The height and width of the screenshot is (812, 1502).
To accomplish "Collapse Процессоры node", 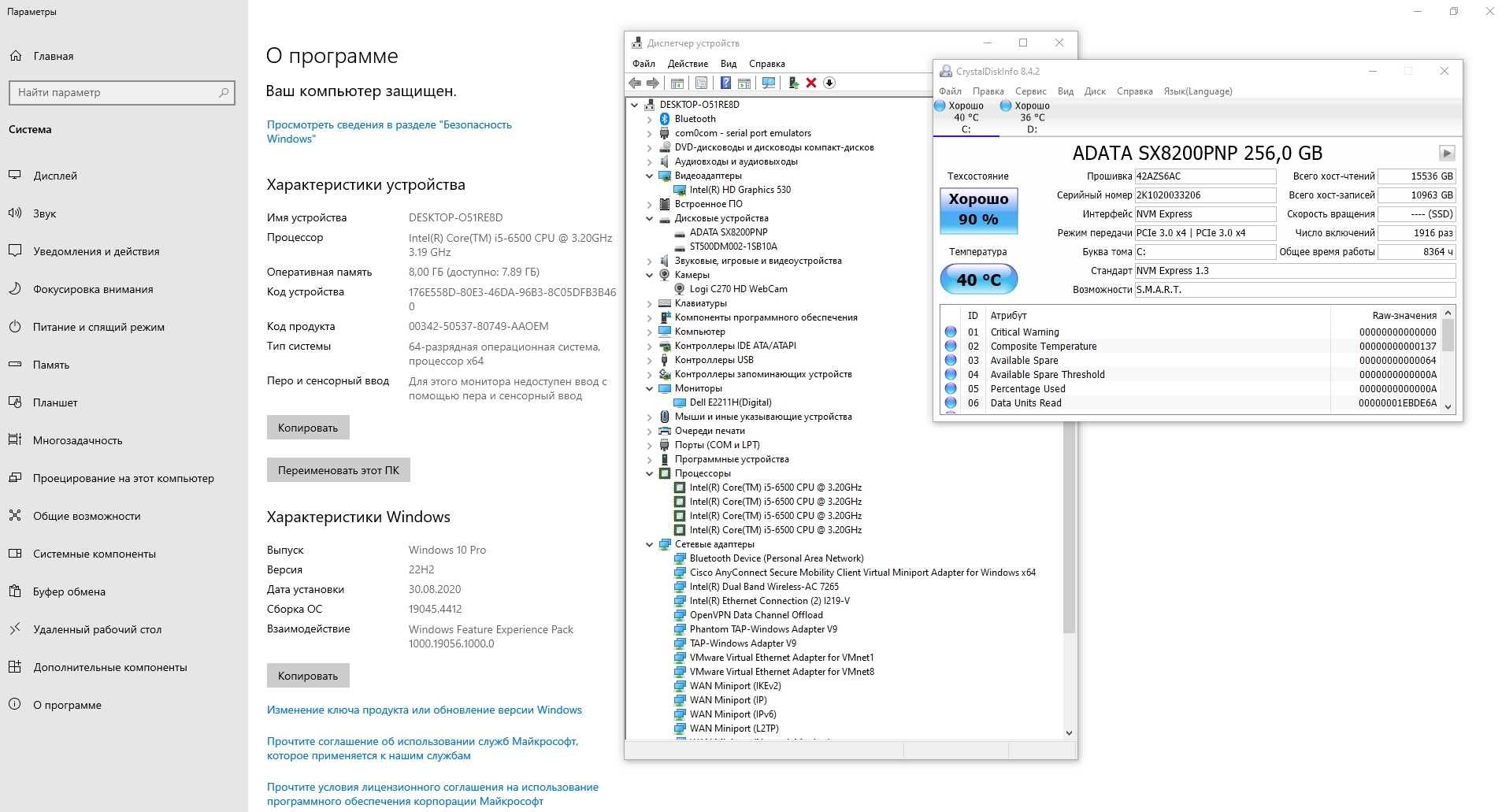I will [650, 473].
